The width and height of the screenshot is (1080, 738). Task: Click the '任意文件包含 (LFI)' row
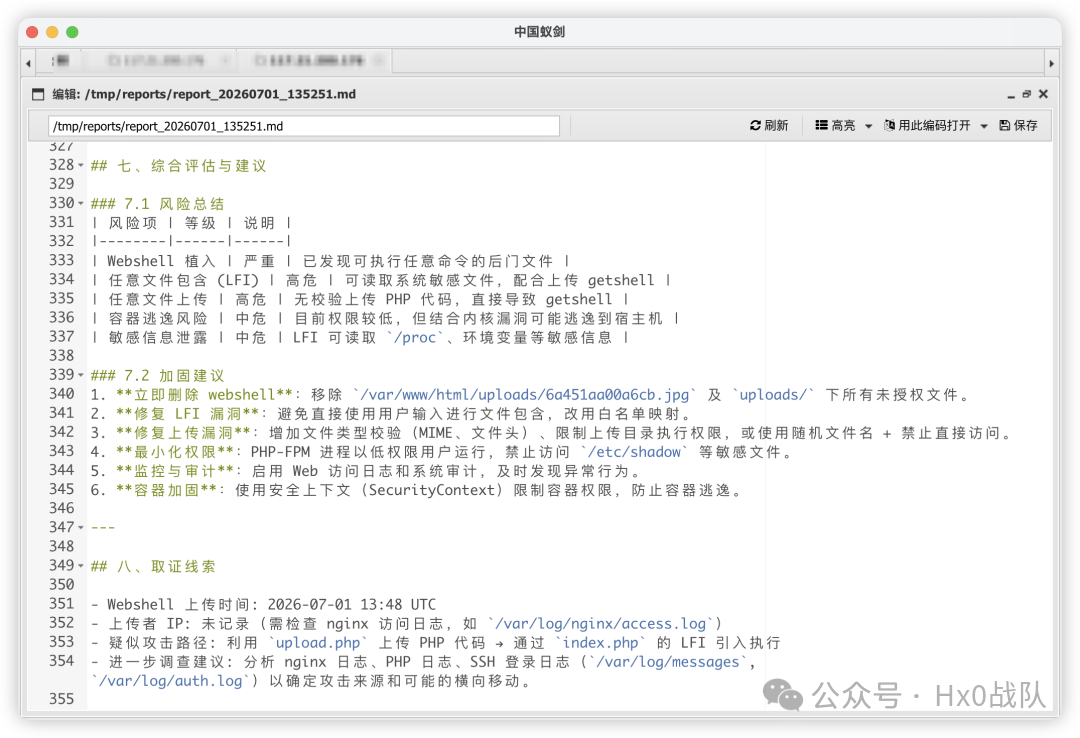(381, 280)
